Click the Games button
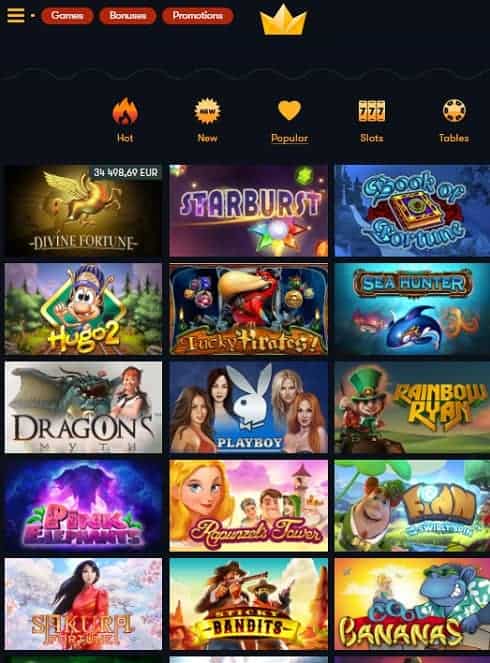 pyautogui.click(x=67, y=16)
